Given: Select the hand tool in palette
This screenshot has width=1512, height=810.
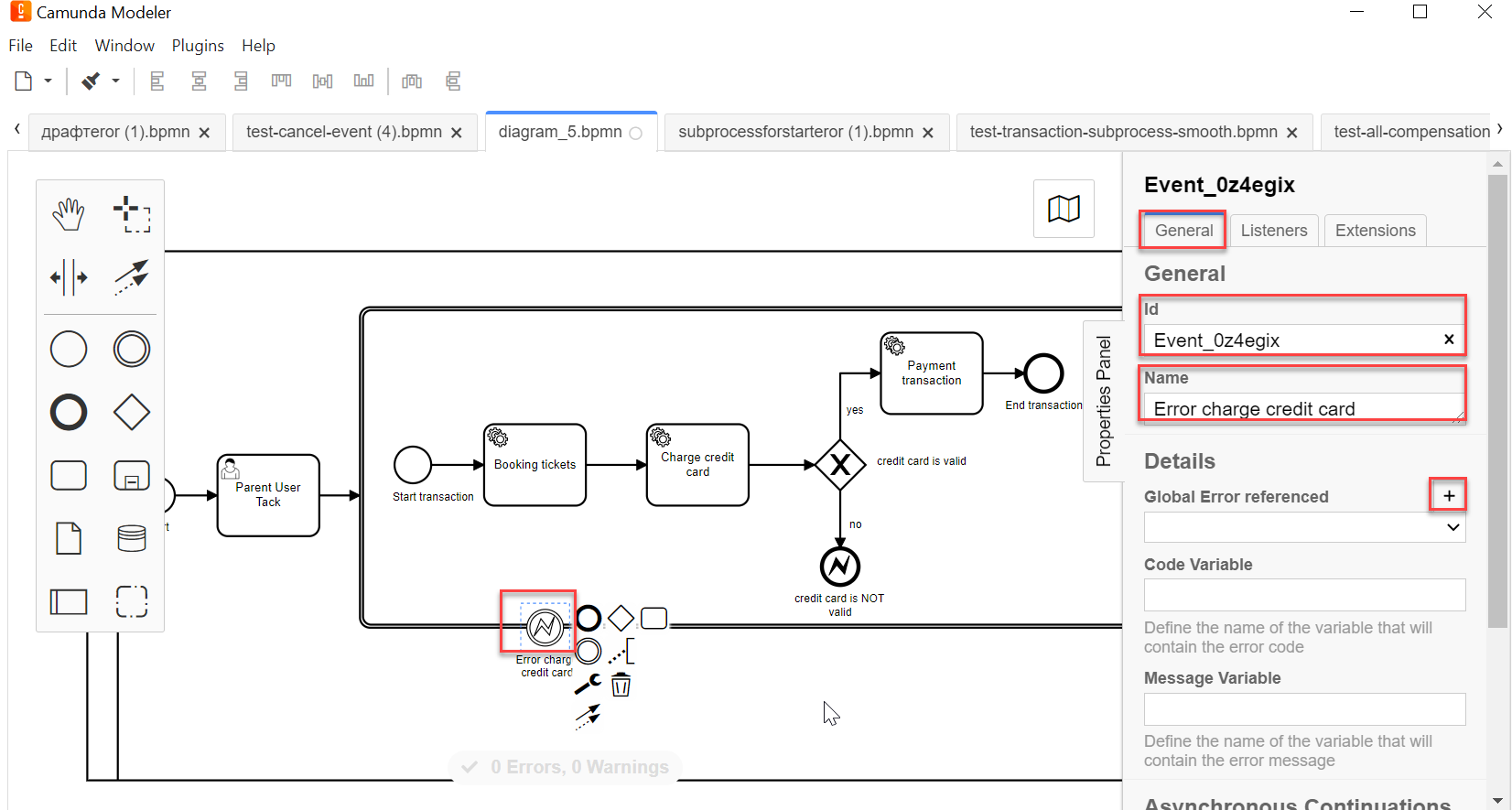Looking at the screenshot, I should pos(69,214).
